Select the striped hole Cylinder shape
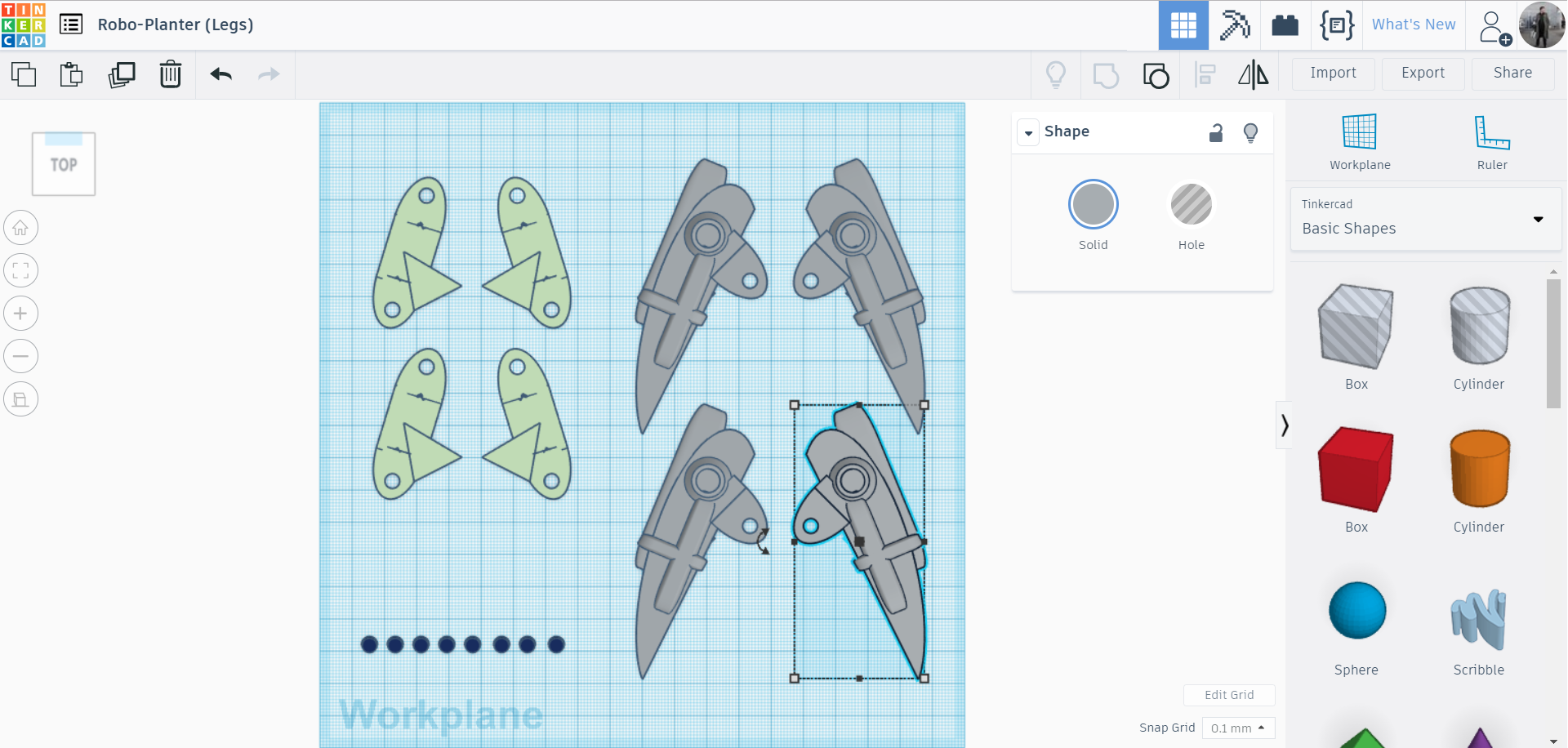 coord(1480,326)
